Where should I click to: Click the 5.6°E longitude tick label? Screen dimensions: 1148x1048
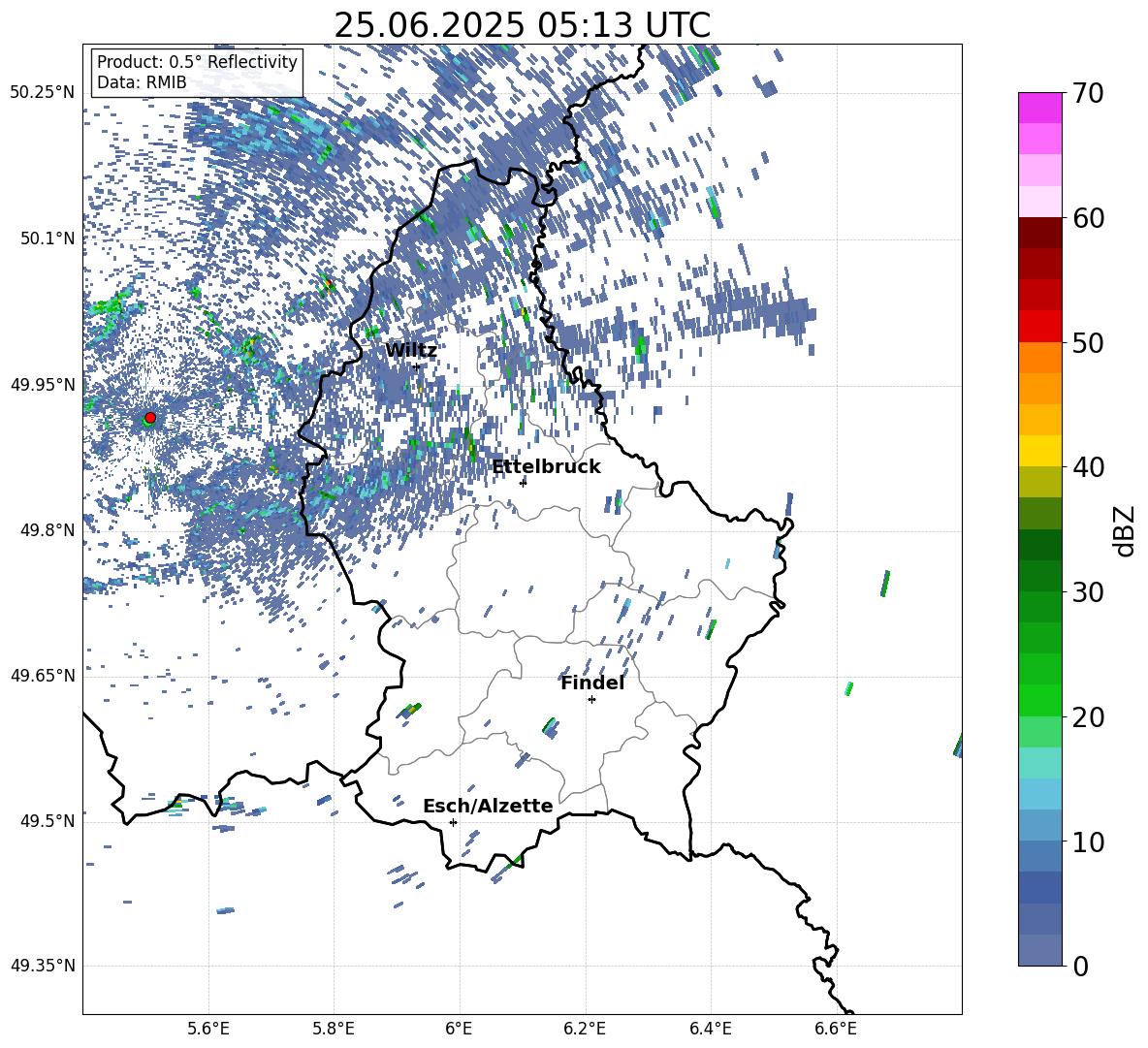208,1029
